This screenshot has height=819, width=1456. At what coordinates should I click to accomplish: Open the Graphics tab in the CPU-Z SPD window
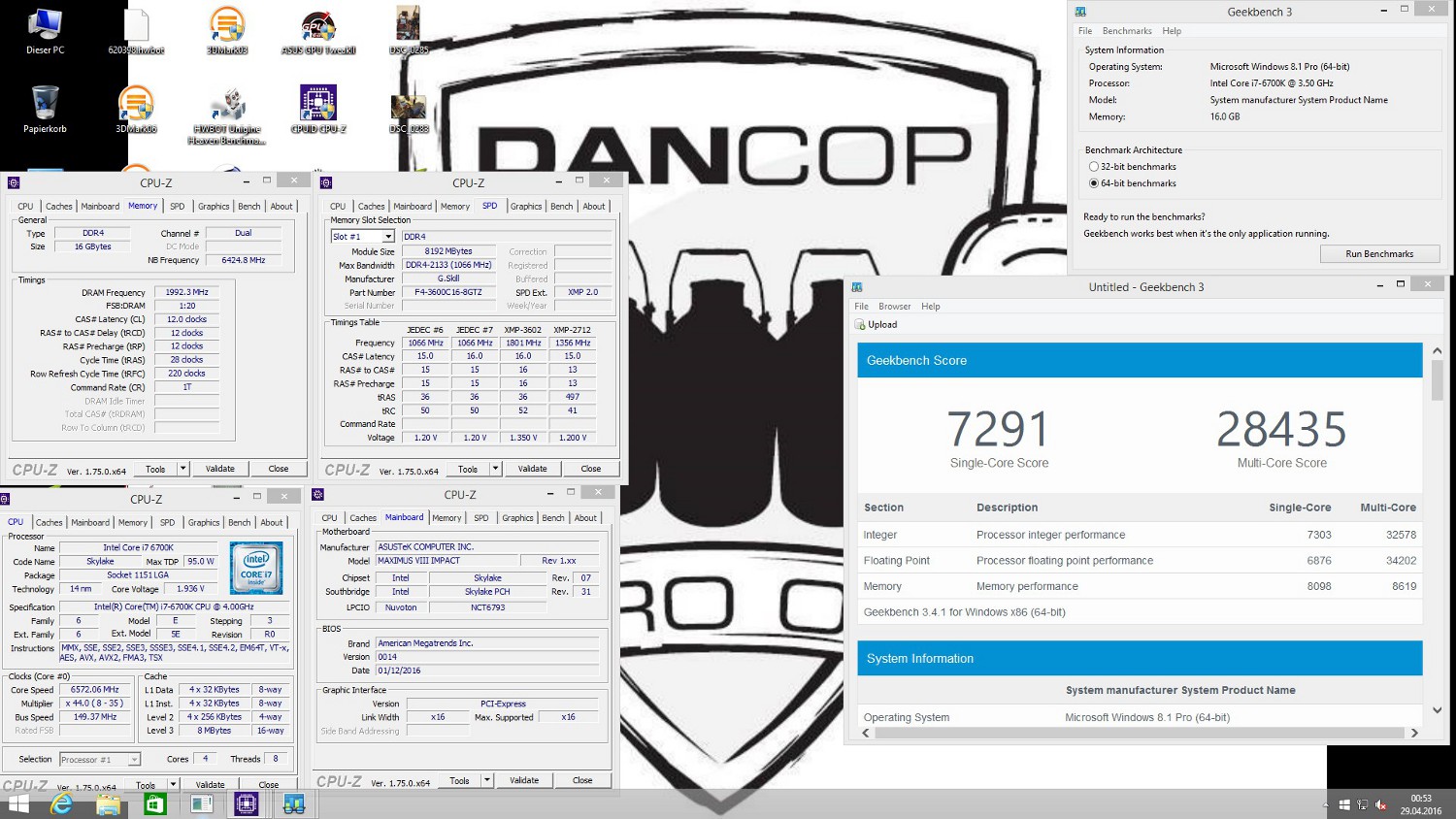coord(526,207)
